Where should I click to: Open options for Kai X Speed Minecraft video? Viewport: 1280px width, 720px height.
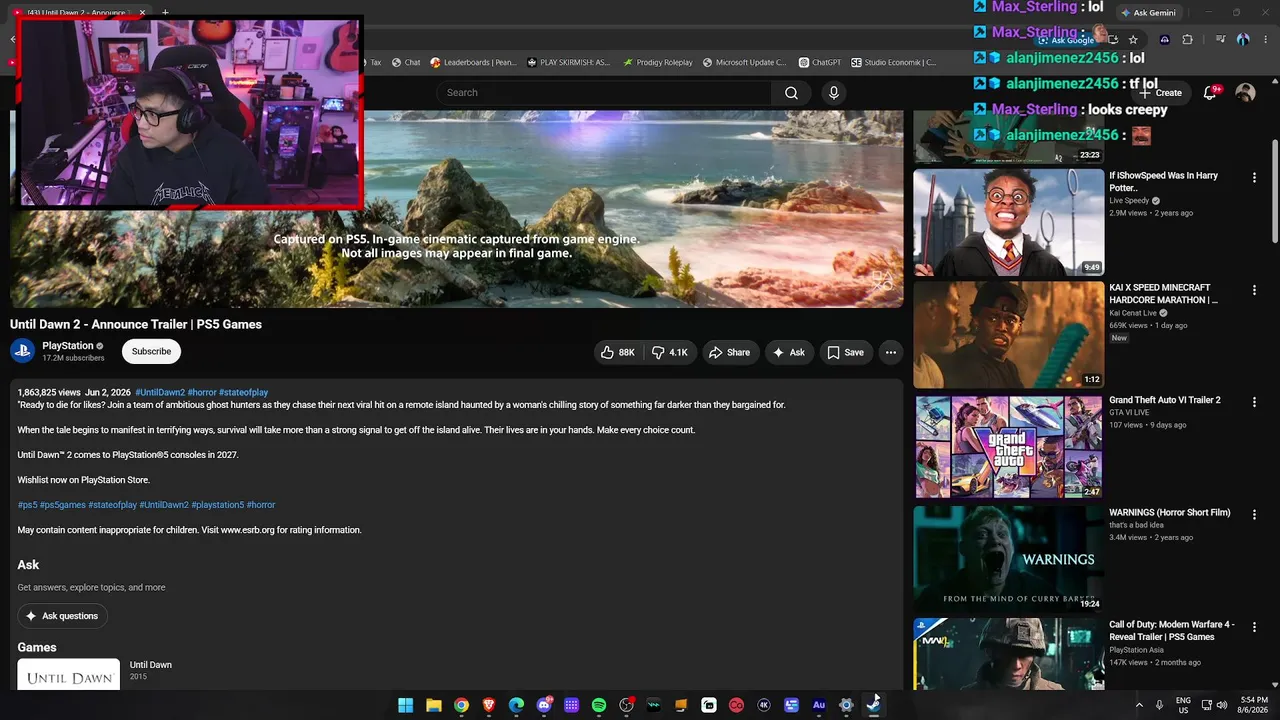(1254, 290)
